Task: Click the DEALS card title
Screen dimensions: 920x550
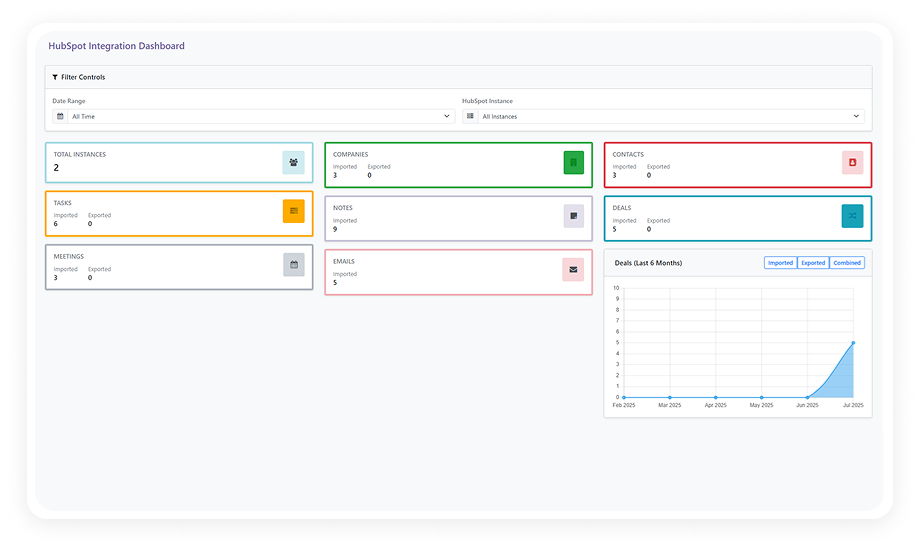Action: (621, 208)
